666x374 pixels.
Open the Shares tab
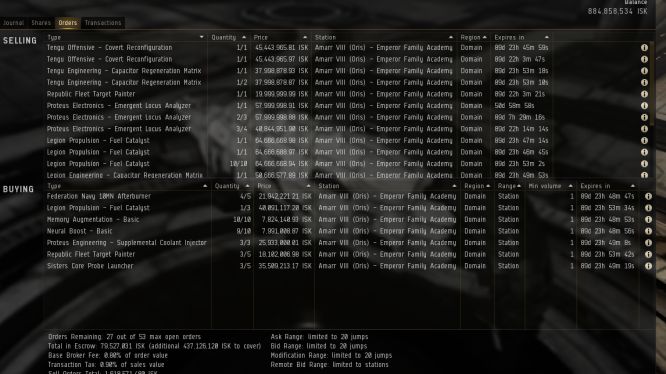[x=41, y=23]
